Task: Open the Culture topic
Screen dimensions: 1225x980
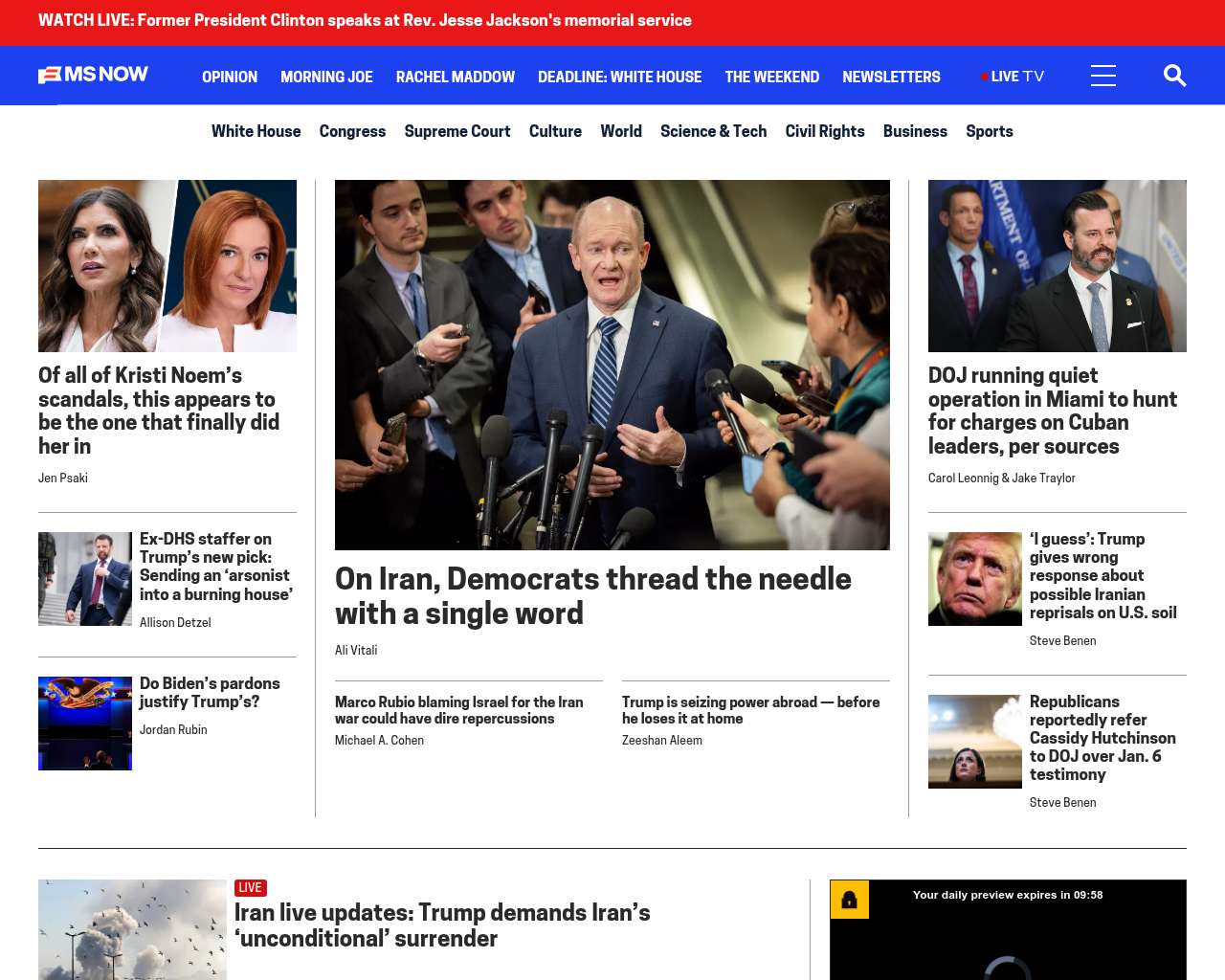Action: point(555,131)
